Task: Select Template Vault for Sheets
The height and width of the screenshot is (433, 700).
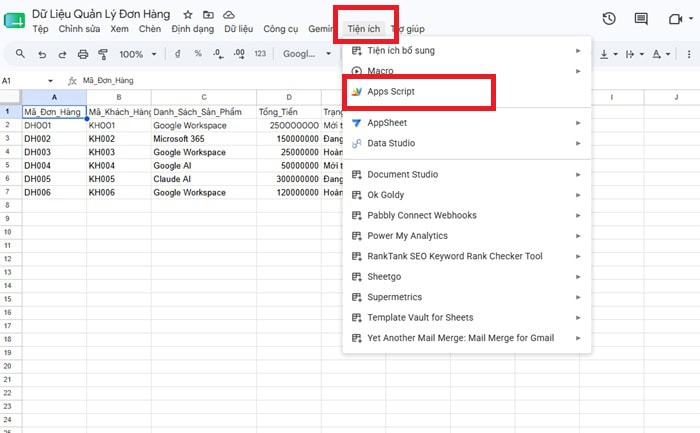Action: coord(467,318)
